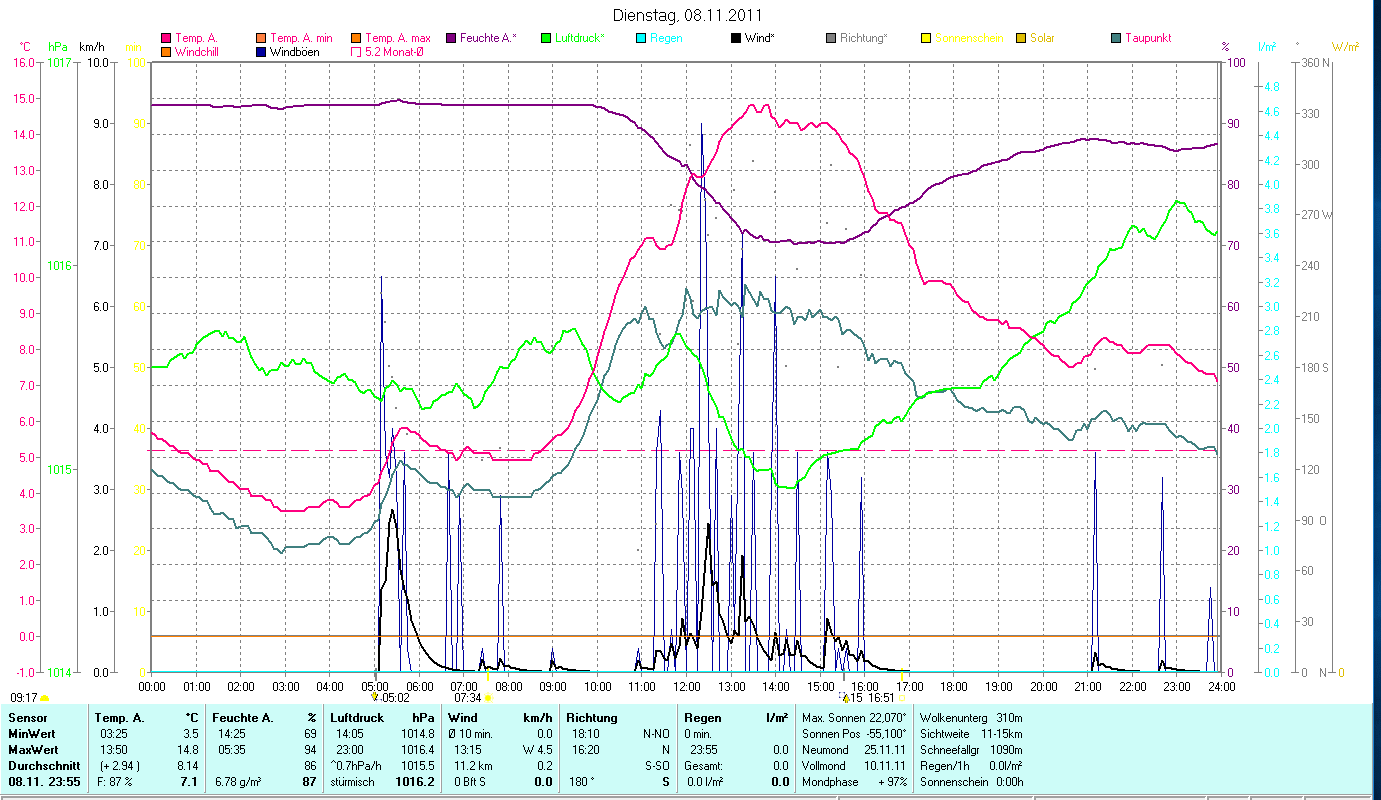
Task: Click the MinWert row label
Action: click(x=31, y=734)
